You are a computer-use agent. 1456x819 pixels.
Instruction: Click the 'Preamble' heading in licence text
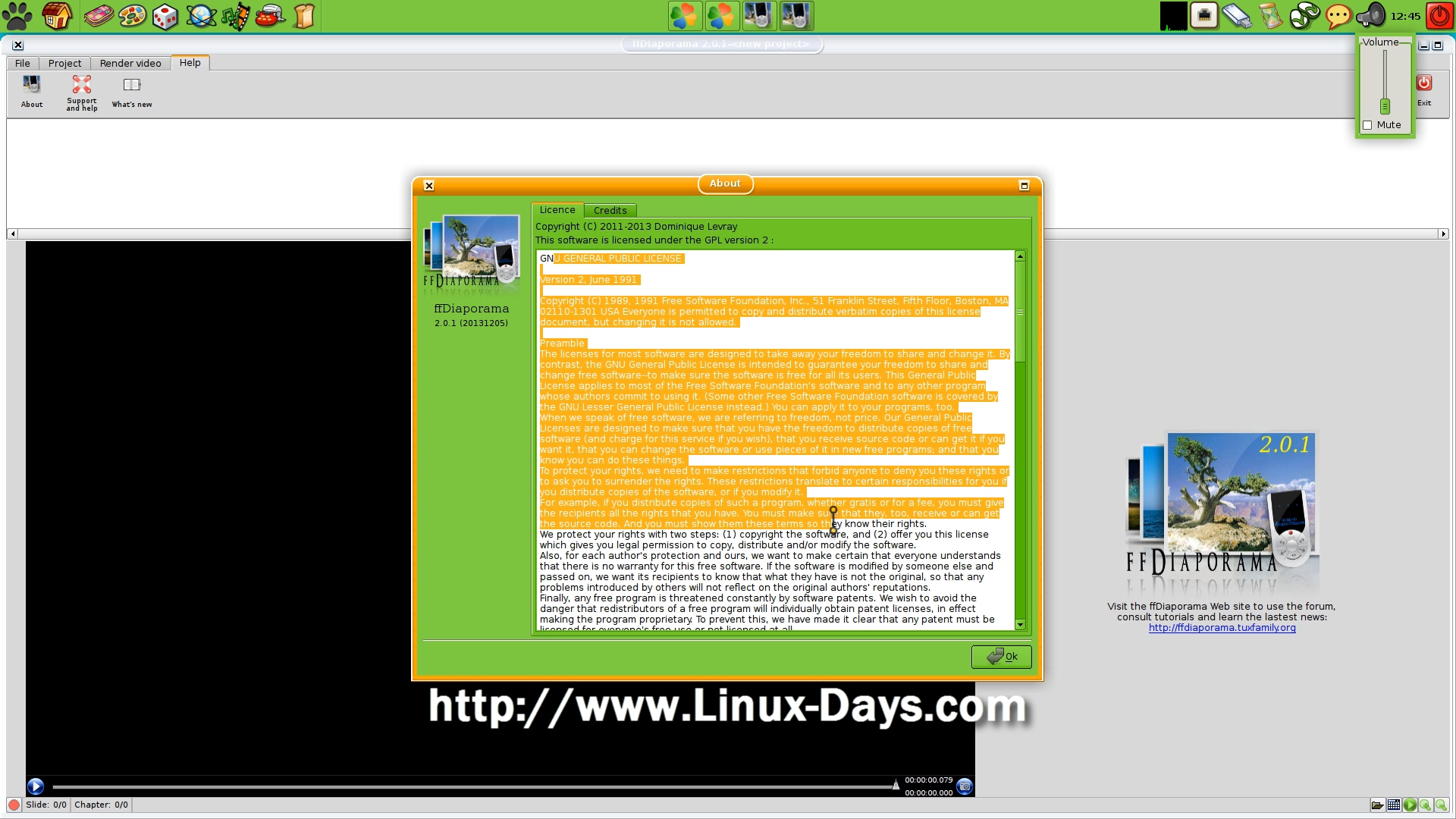click(x=562, y=344)
